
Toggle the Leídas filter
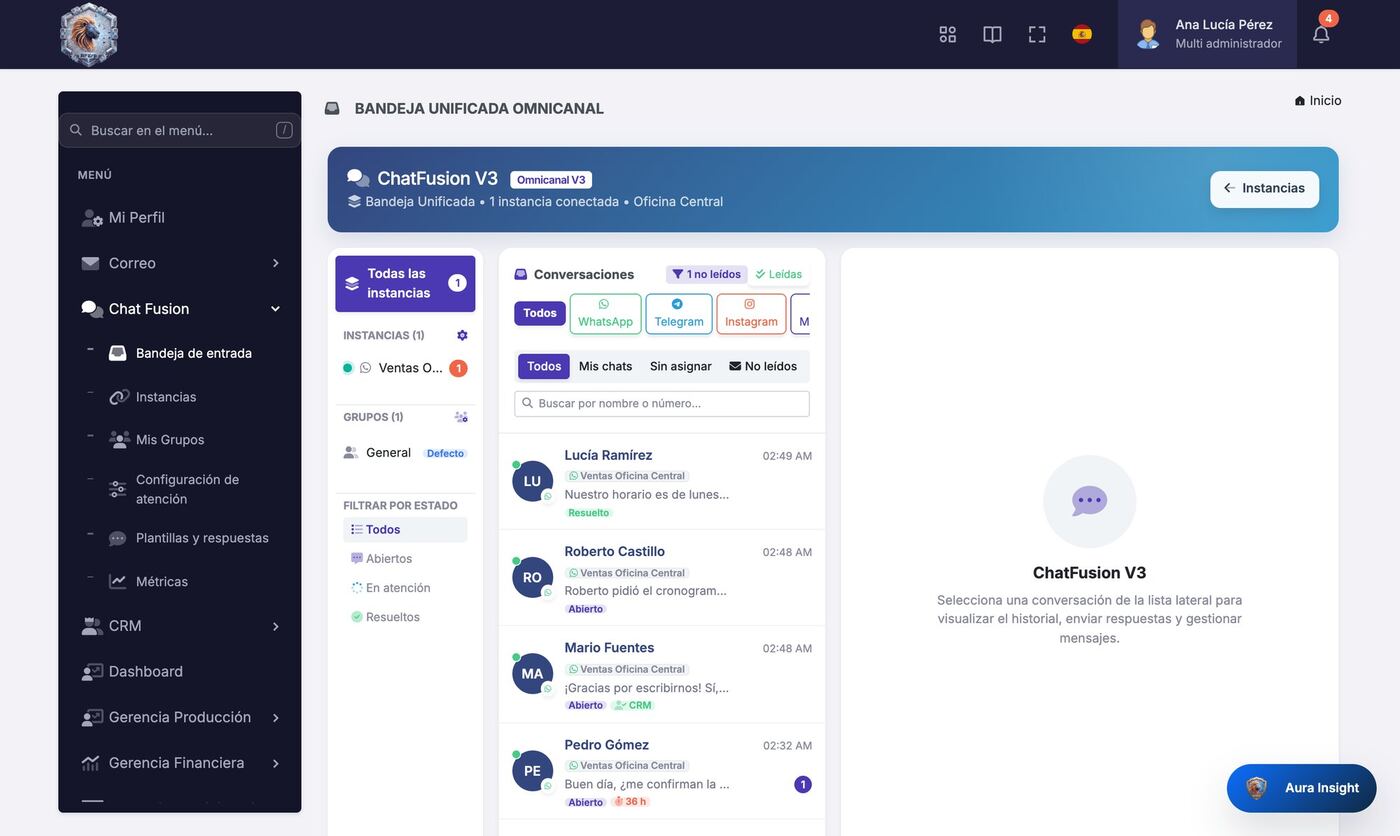coord(778,274)
